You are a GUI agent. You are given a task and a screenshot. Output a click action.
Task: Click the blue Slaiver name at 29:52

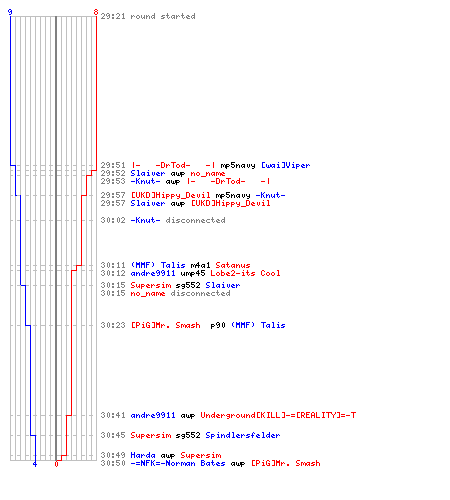click(x=148, y=173)
